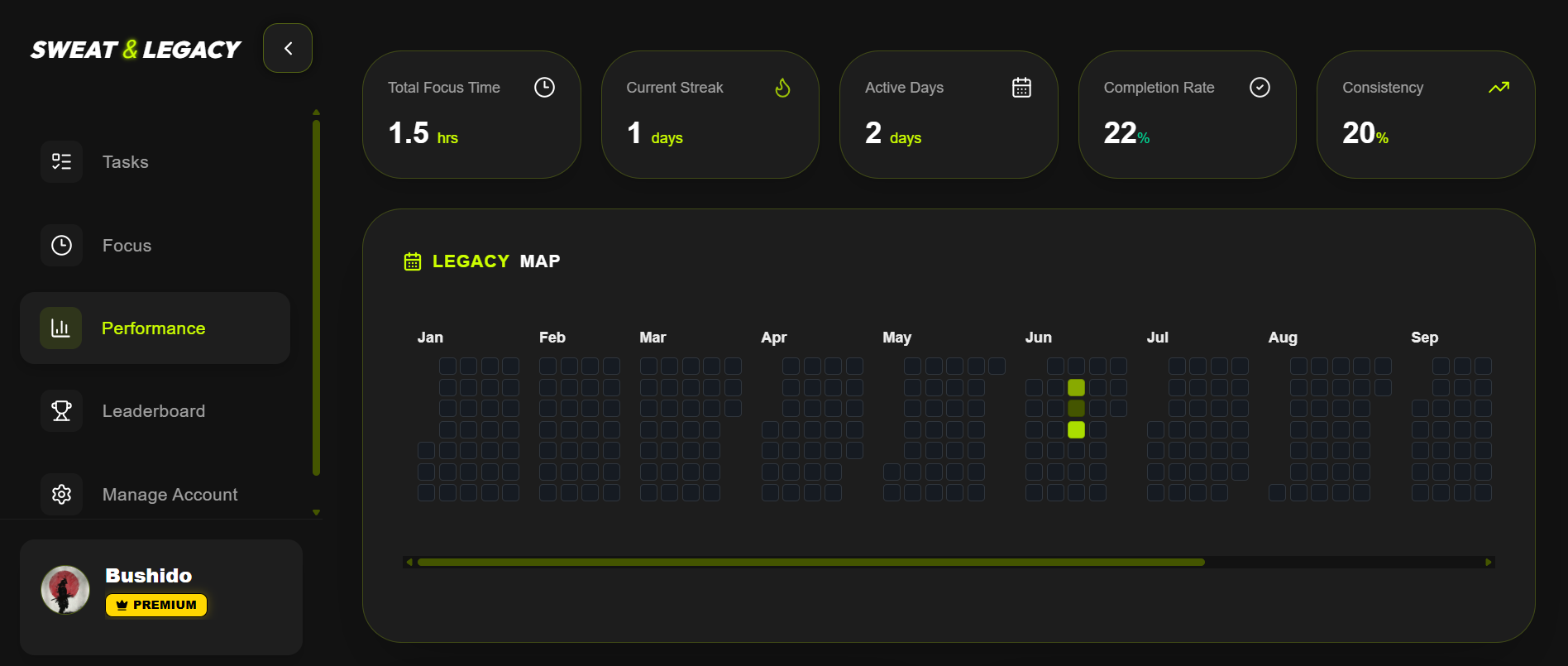Click the calendar icon in Active Days
1568x666 pixels.
[x=1021, y=87]
